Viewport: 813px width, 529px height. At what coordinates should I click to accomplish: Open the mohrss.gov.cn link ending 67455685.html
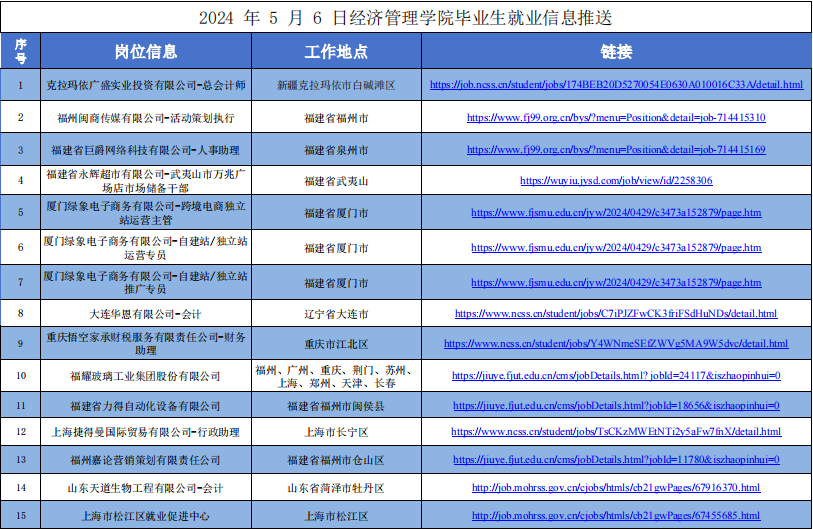616,516
